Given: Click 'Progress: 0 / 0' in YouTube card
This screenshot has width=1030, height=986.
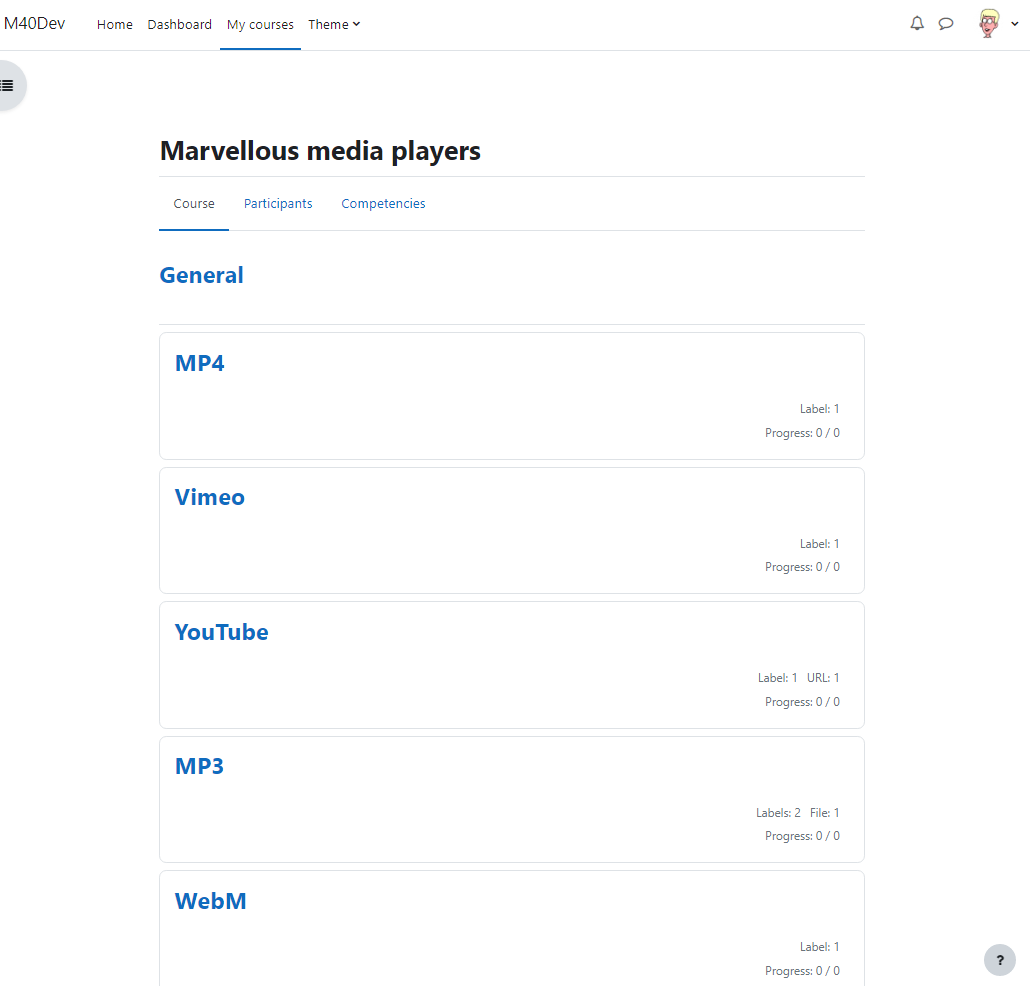Looking at the screenshot, I should pyautogui.click(x=802, y=702).
